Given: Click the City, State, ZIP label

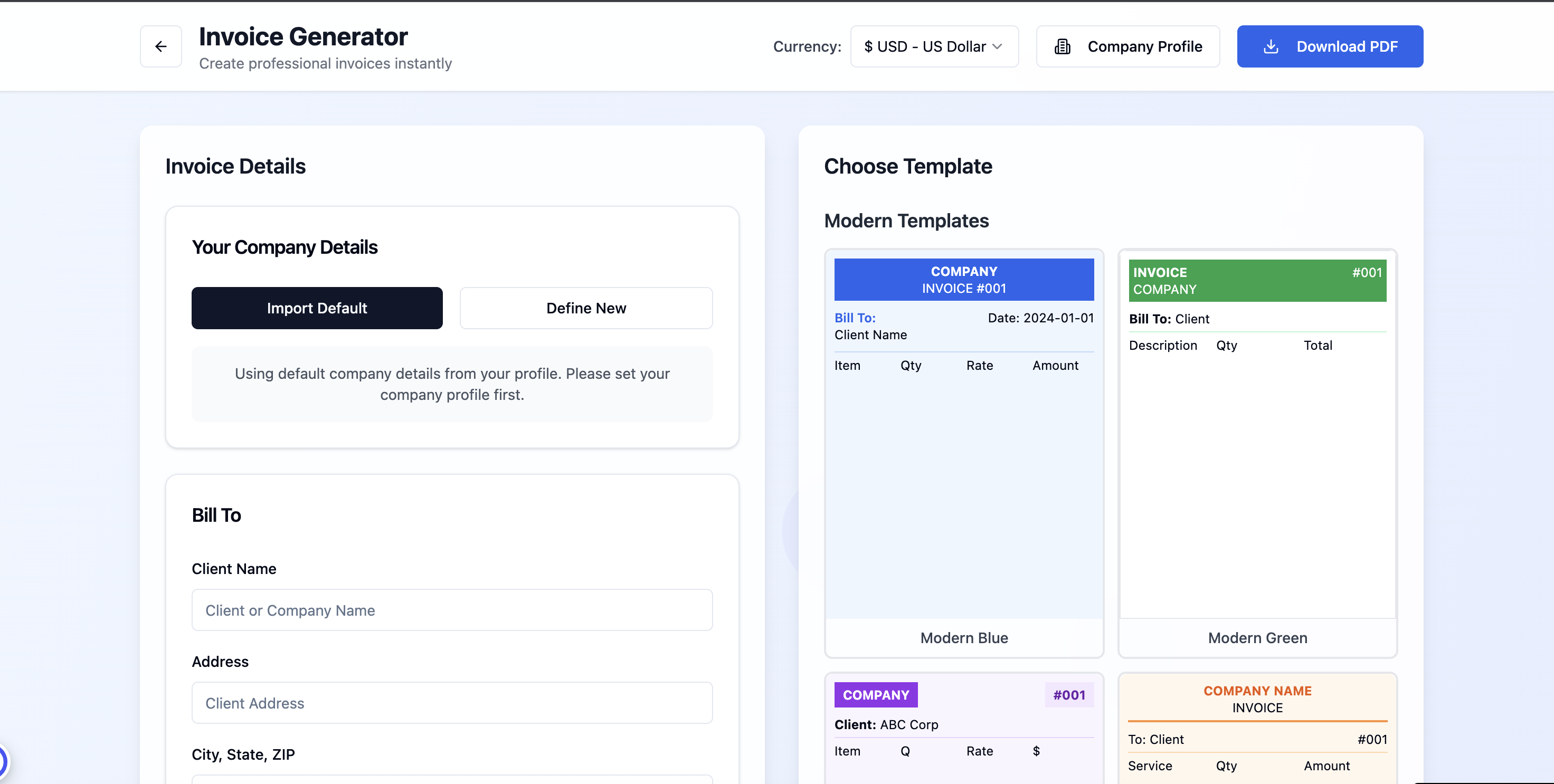Looking at the screenshot, I should (x=243, y=754).
